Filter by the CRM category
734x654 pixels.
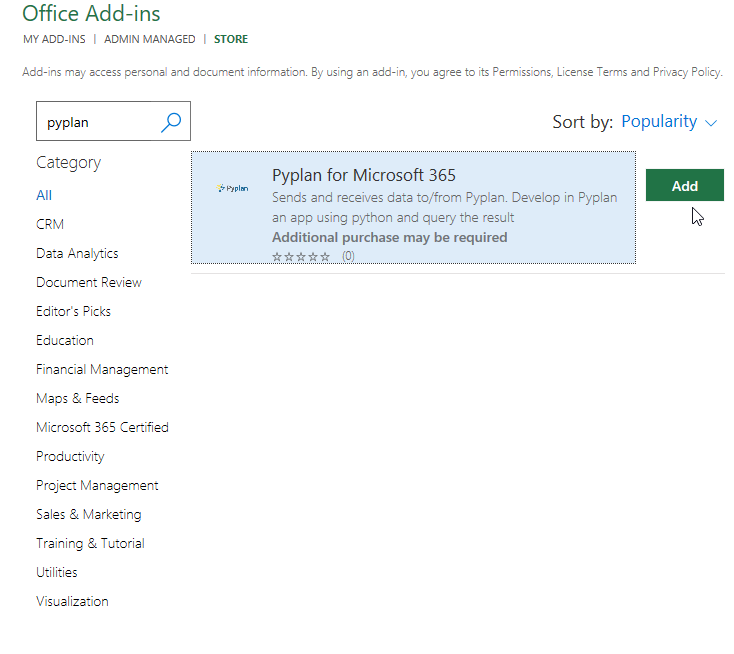pos(50,224)
